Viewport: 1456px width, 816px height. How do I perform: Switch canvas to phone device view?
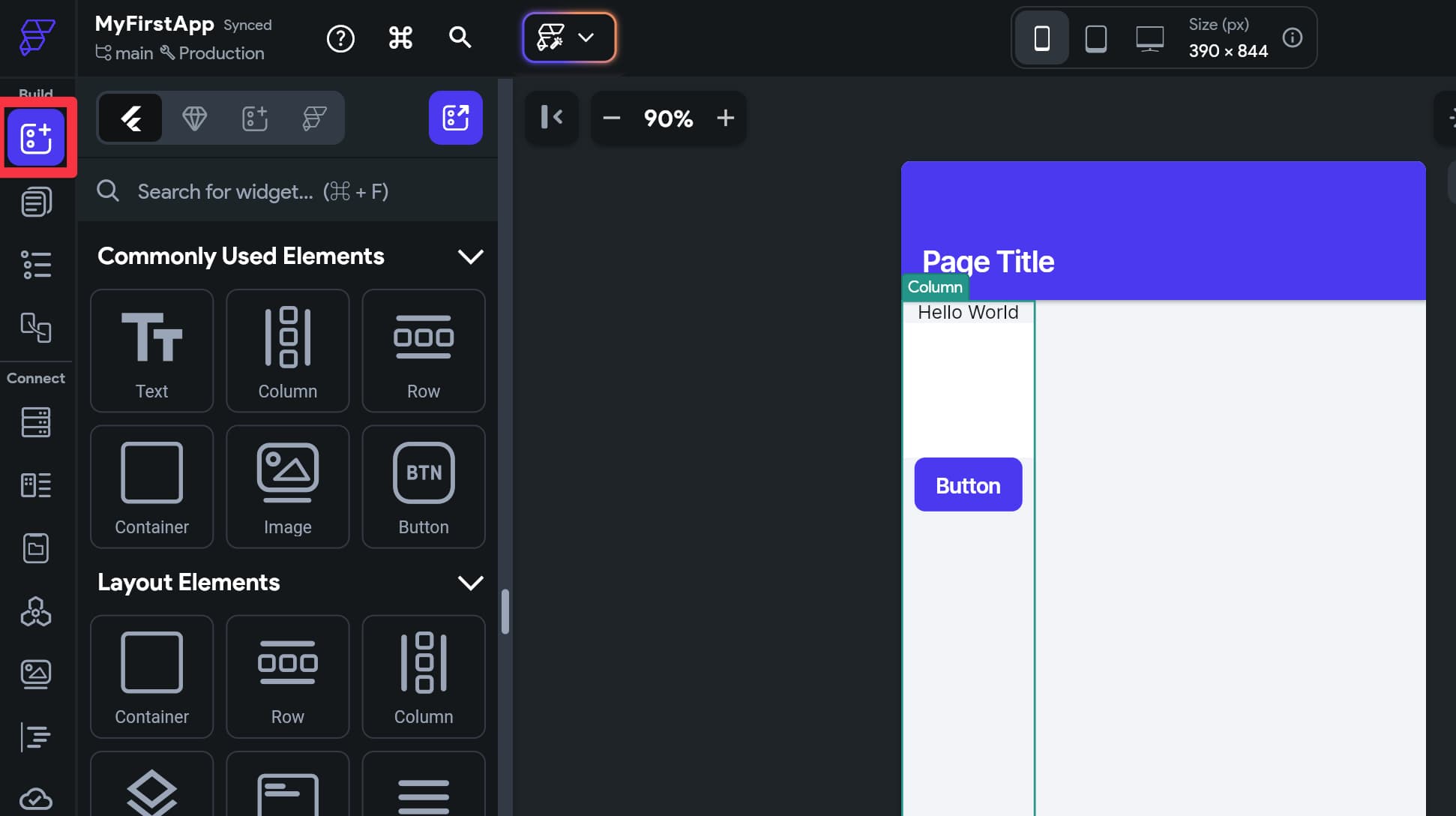(x=1041, y=37)
